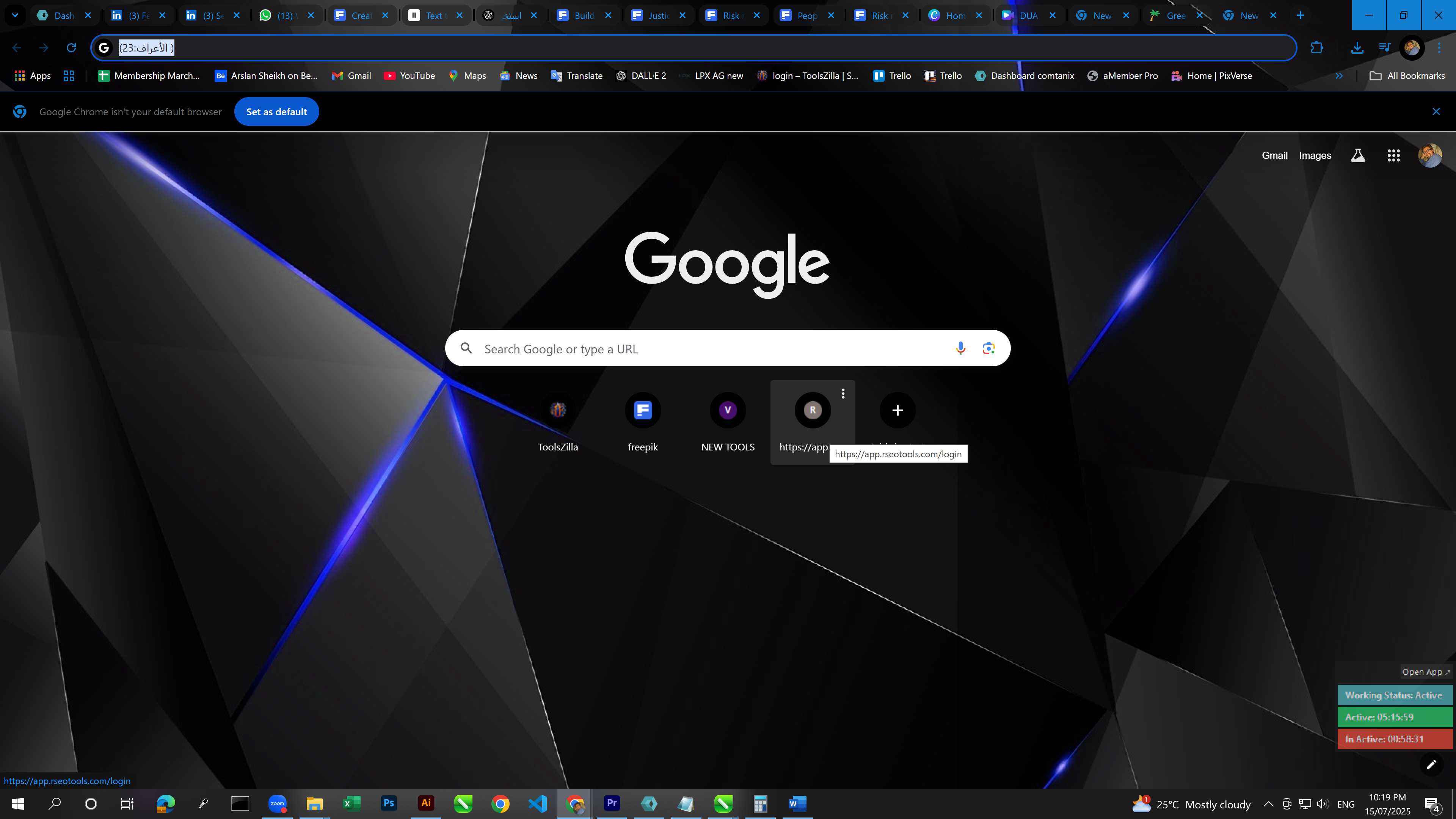Click the Google search box
Viewport: 1456px width, 819px height.
click(x=728, y=348)
